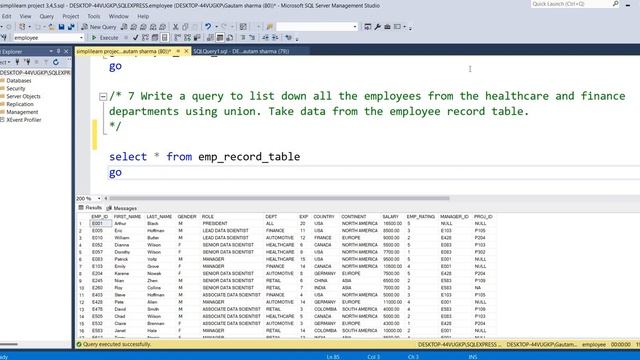The width and height of the screenshot is (640, 360).
Task: Open Object Explorer window position dropdown
Action: [51, 51]
